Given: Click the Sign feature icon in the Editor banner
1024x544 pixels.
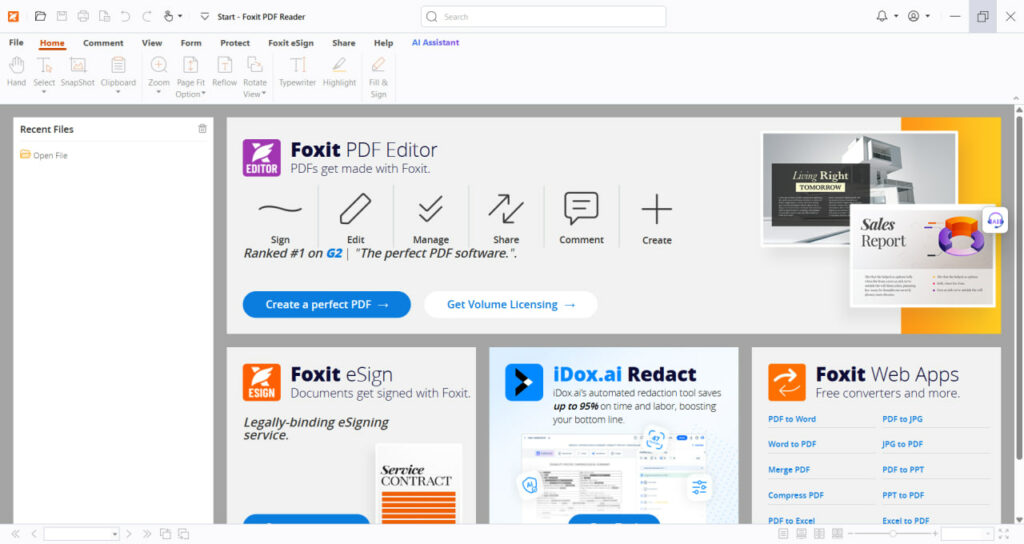Looking at the screenshot, I should [x=280, y=209].
